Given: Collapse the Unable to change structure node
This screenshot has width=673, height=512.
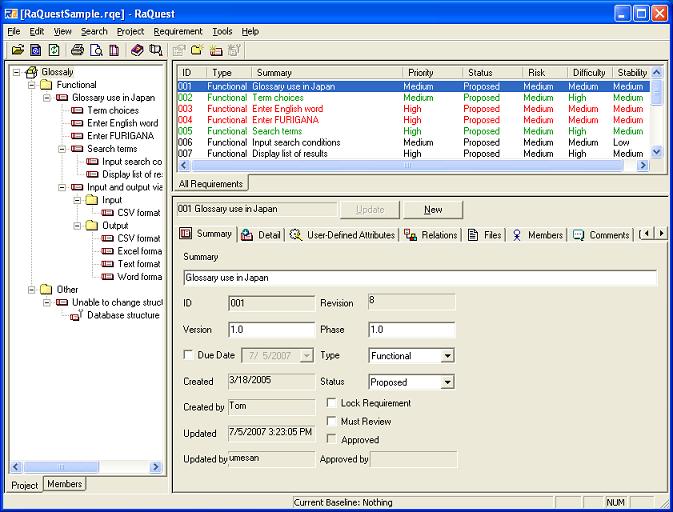Looking at the screenshot, I should tap(47, 303).
